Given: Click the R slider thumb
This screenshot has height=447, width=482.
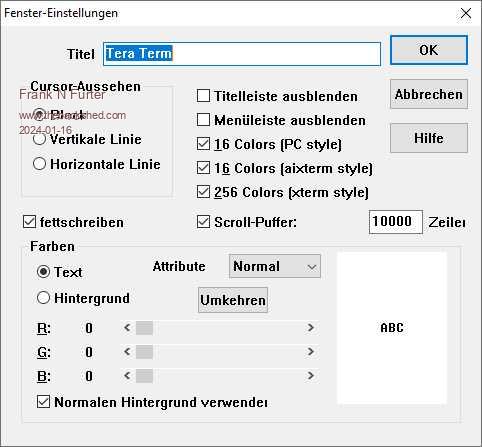Looking at the screenshot, I should coord(144,328).
